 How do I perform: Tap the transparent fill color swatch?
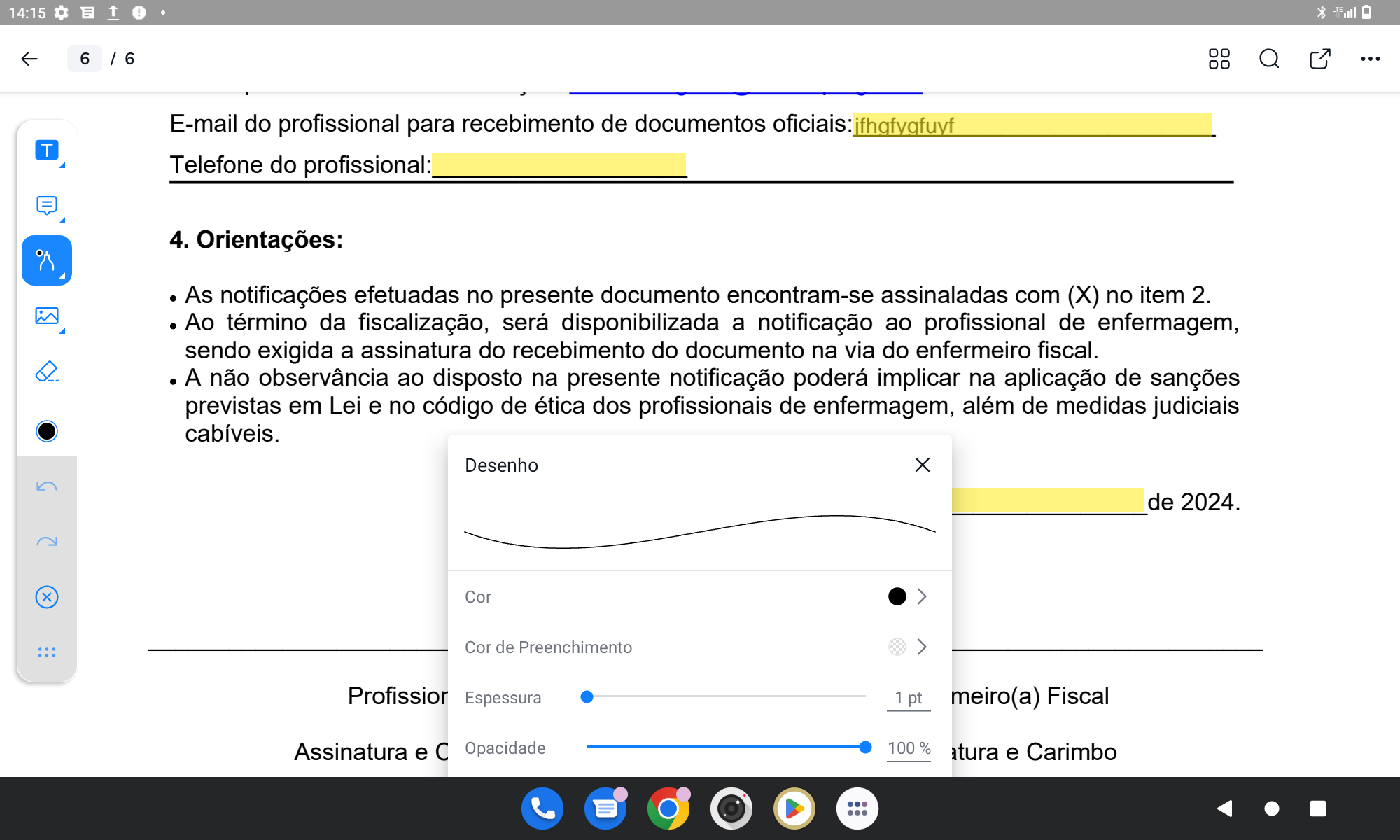pos(897,647)
